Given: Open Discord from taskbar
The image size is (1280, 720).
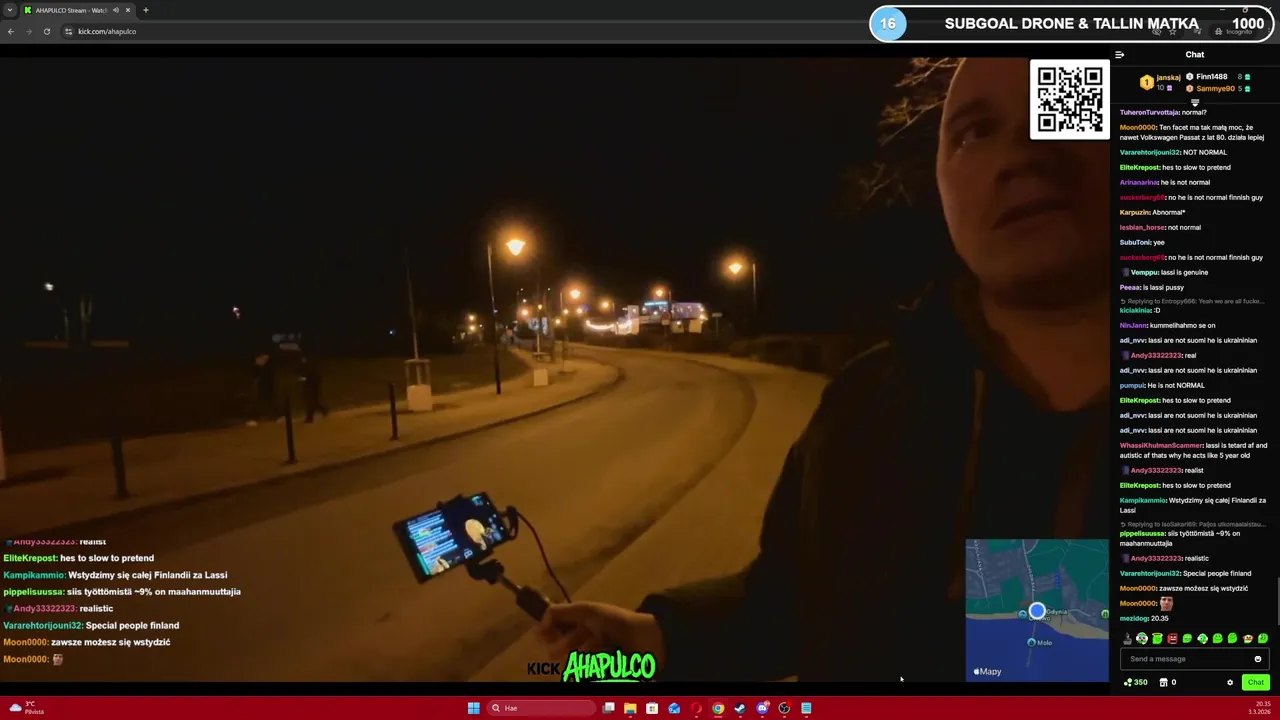Looking at the screenshot, I should tap(762, 708).
